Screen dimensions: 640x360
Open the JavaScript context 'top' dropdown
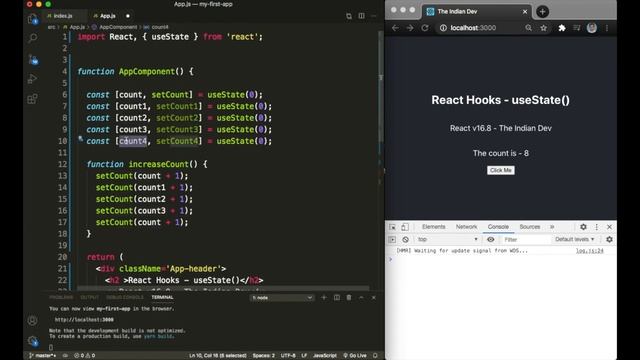[x=447, y=240]
